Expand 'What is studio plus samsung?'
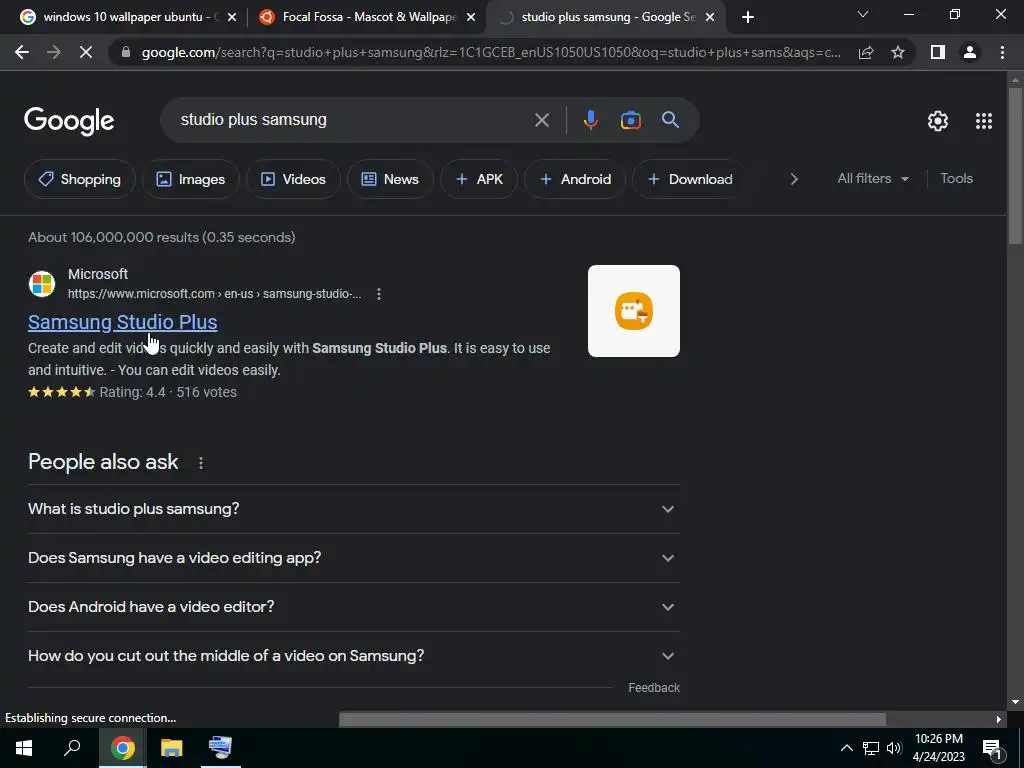Viewport: 1024px width, 768px height. coord(353,509)
